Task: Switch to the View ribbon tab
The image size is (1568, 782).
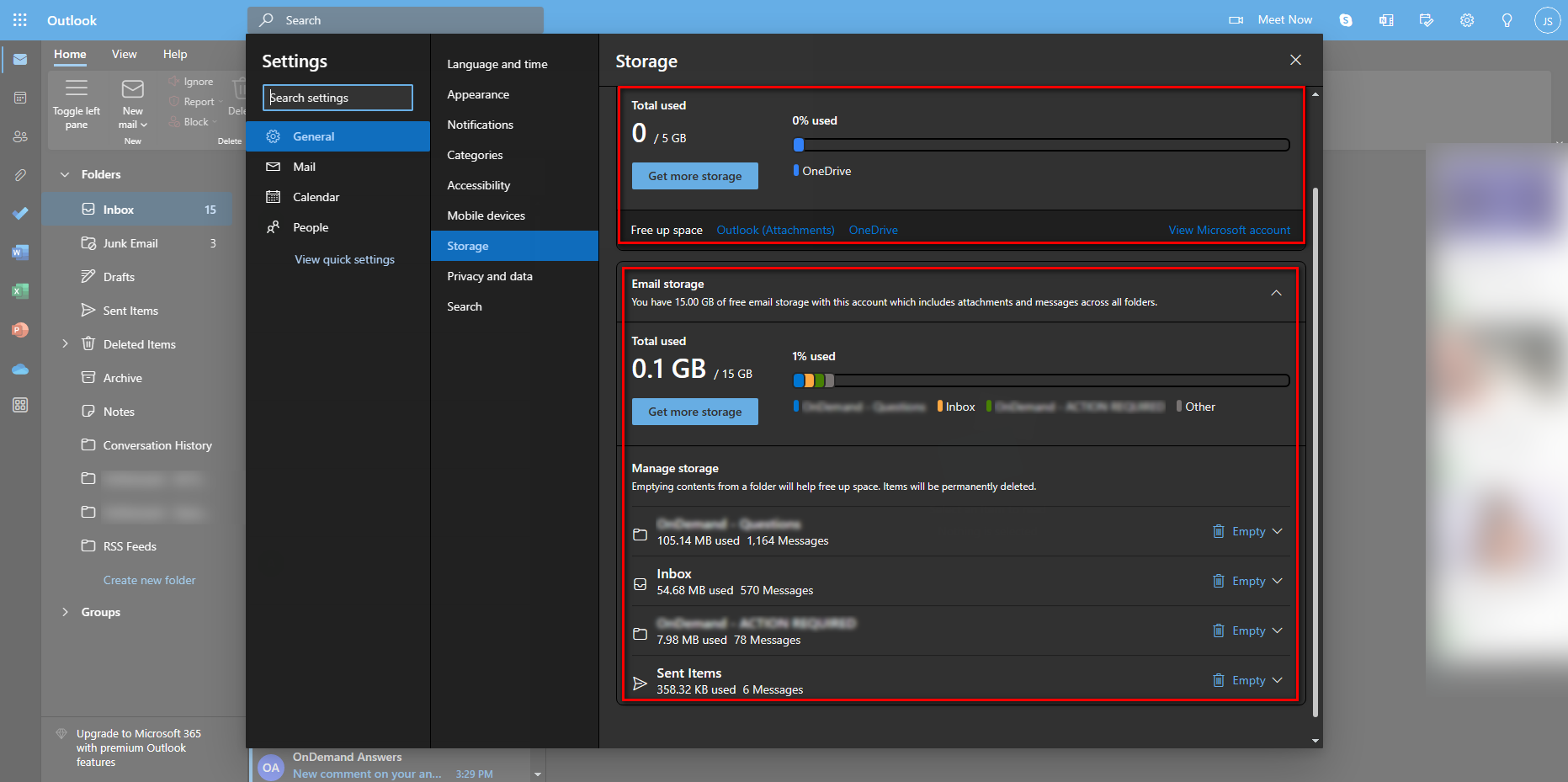Action: click(x=124, y=53)
